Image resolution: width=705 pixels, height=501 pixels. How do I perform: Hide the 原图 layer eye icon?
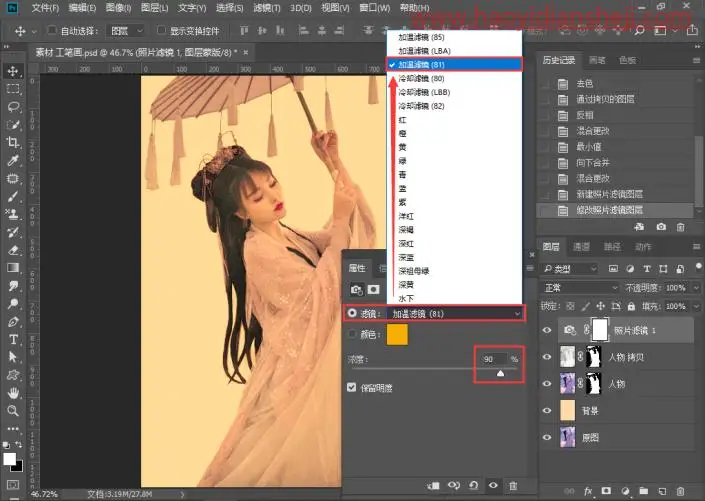tap(547, 437)
